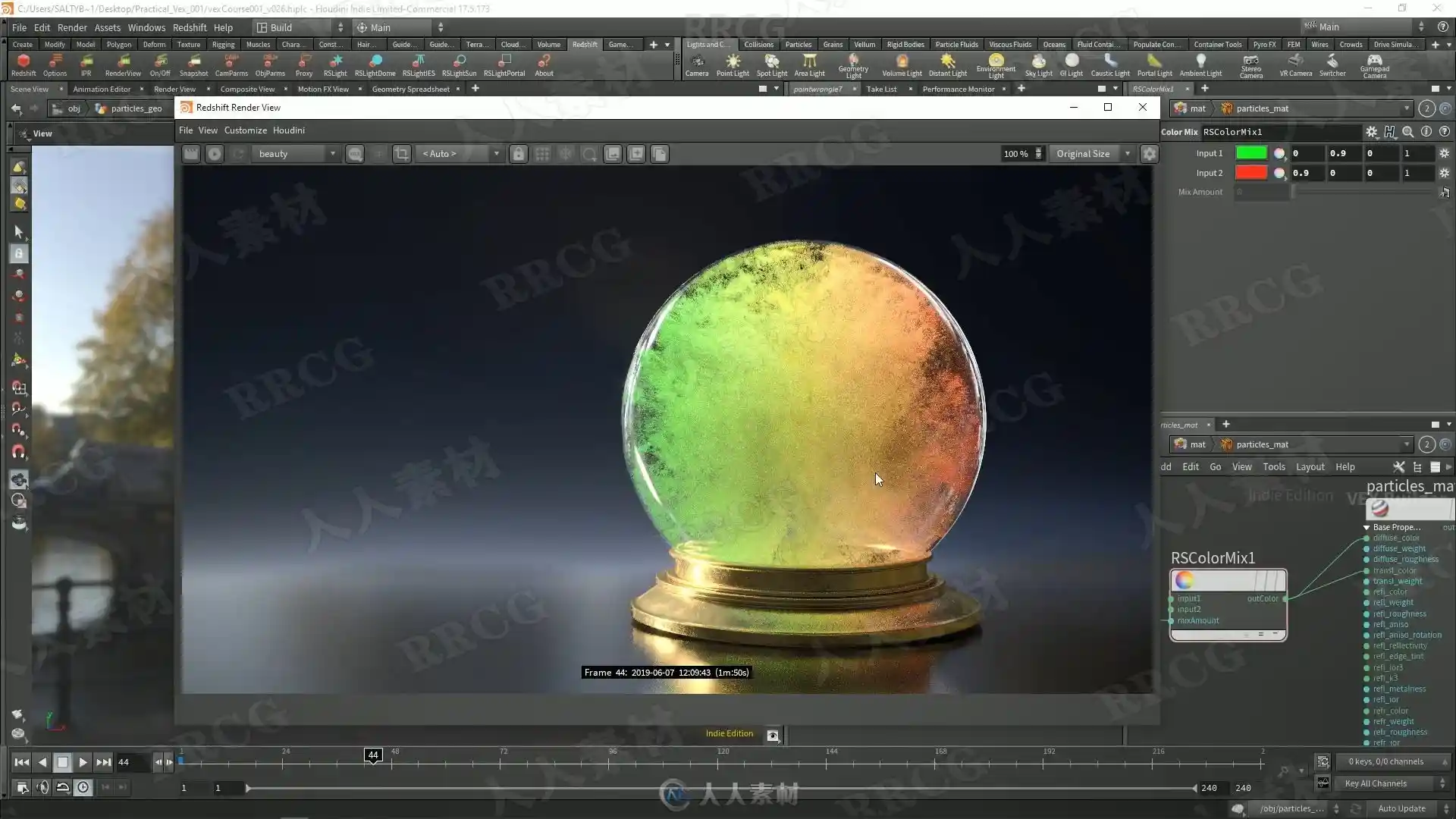Toggle the loop playback button

tap(63, 787)
